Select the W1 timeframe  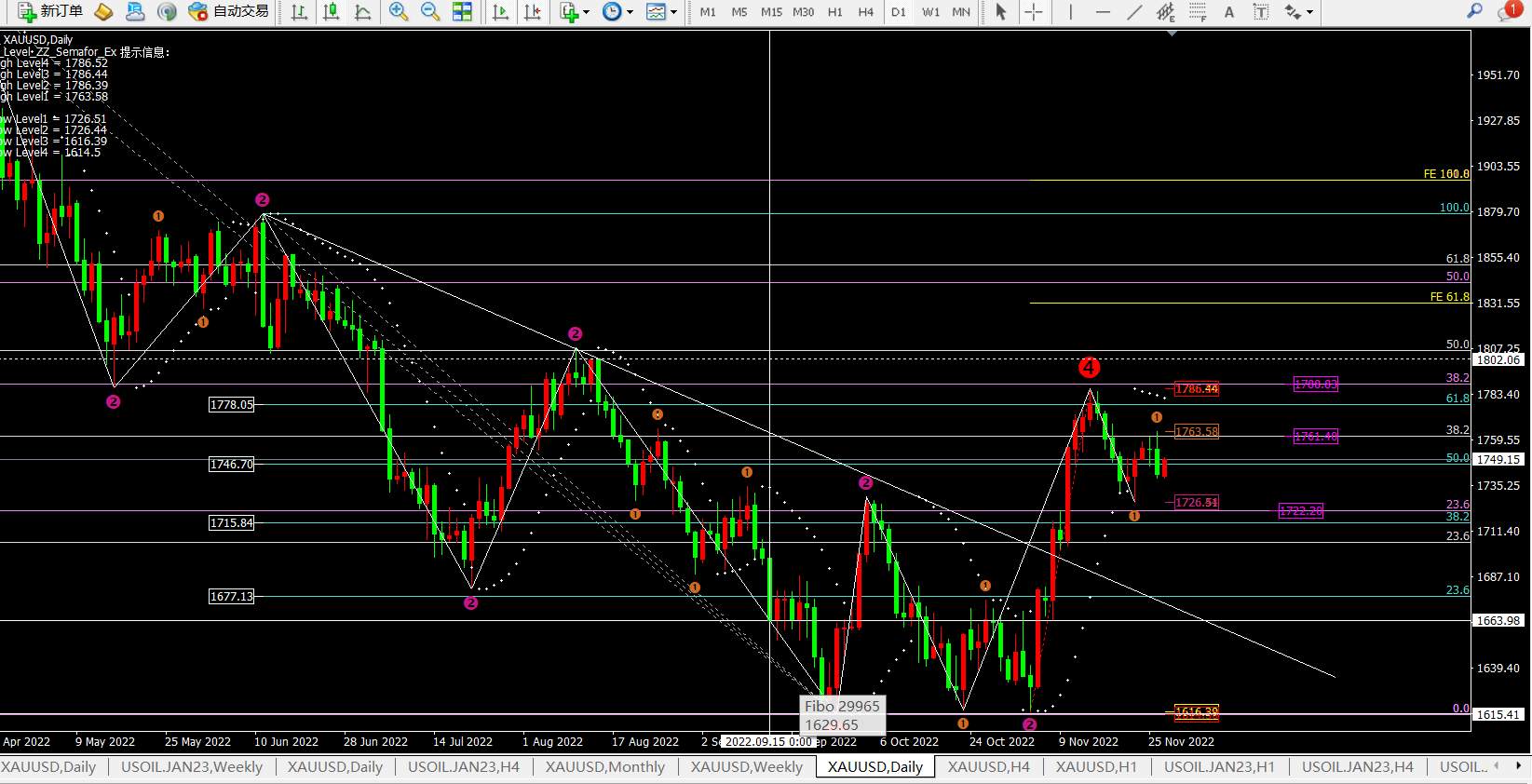pyautogui.click(x=930, y=12)
